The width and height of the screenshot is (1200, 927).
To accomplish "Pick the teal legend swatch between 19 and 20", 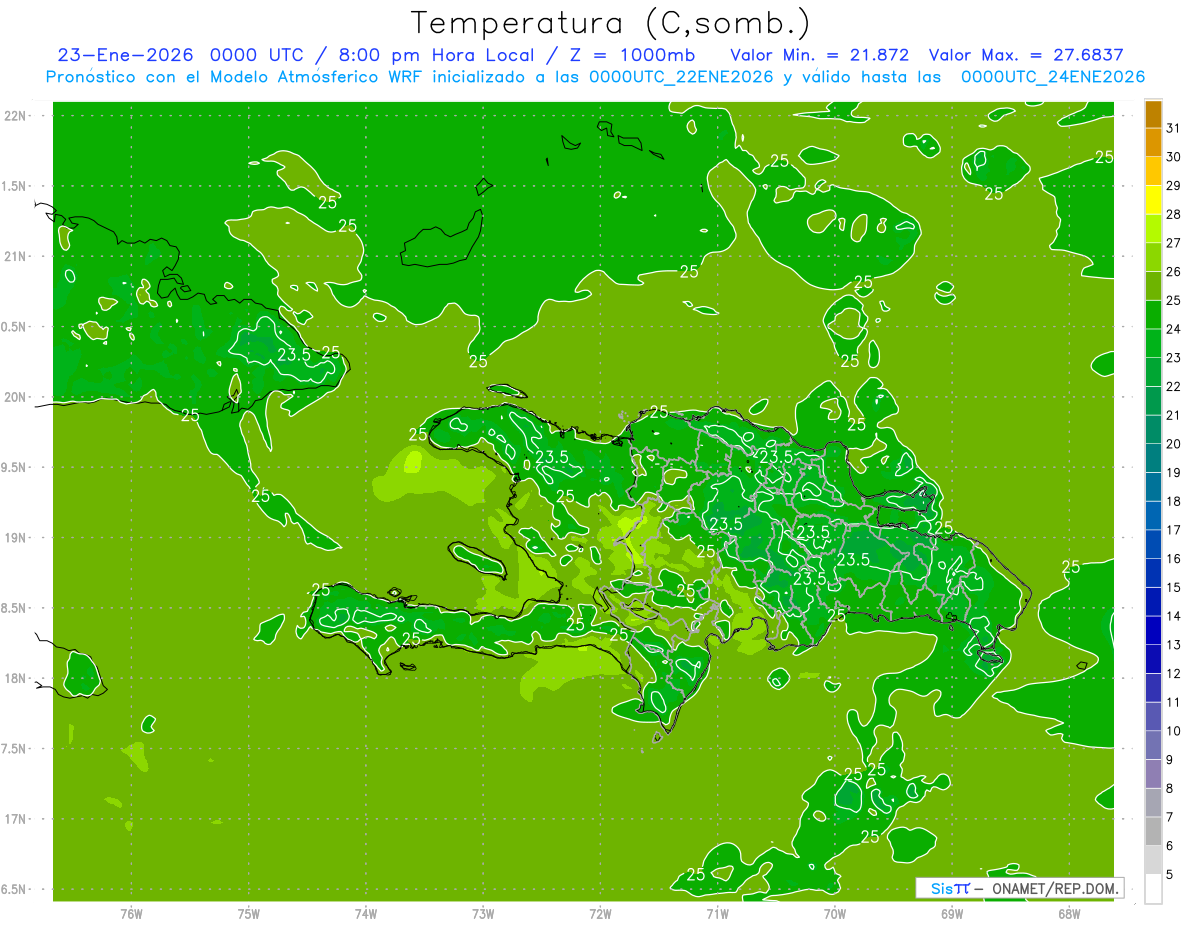I will tap(1153, 459).
